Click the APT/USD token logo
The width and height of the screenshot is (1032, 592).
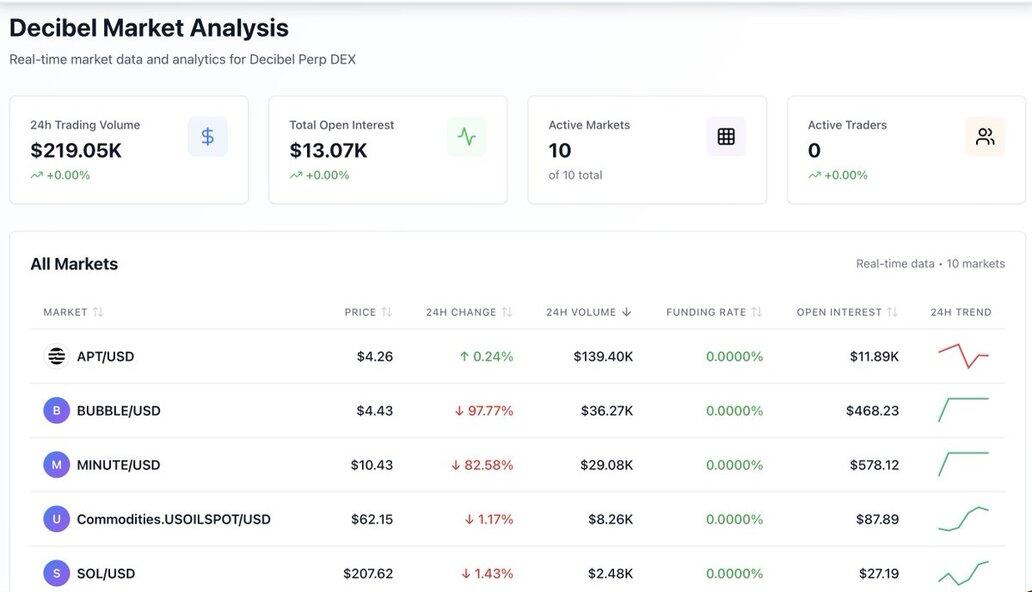pyautogui.click(x=56, y=356)
